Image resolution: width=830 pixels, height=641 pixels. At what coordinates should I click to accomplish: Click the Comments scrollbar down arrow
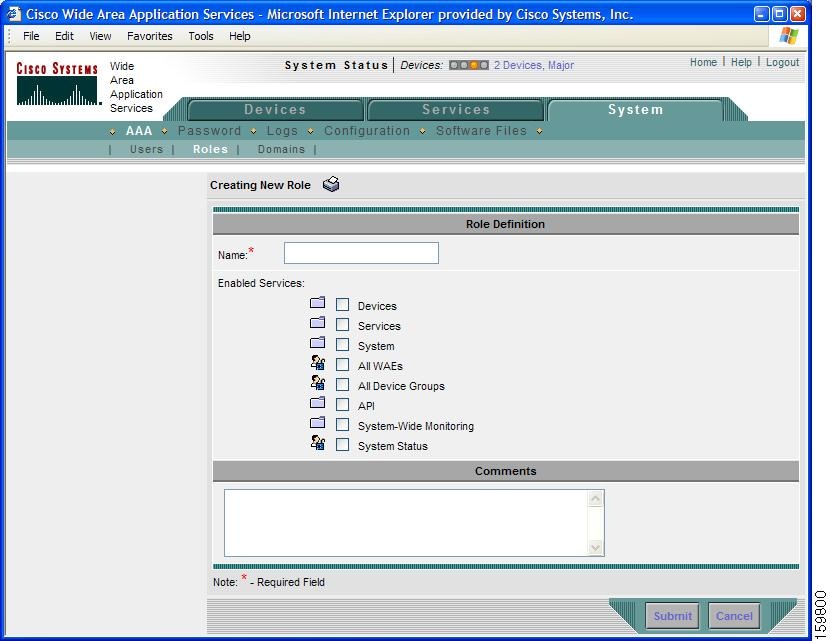click(x=596, y=547)
